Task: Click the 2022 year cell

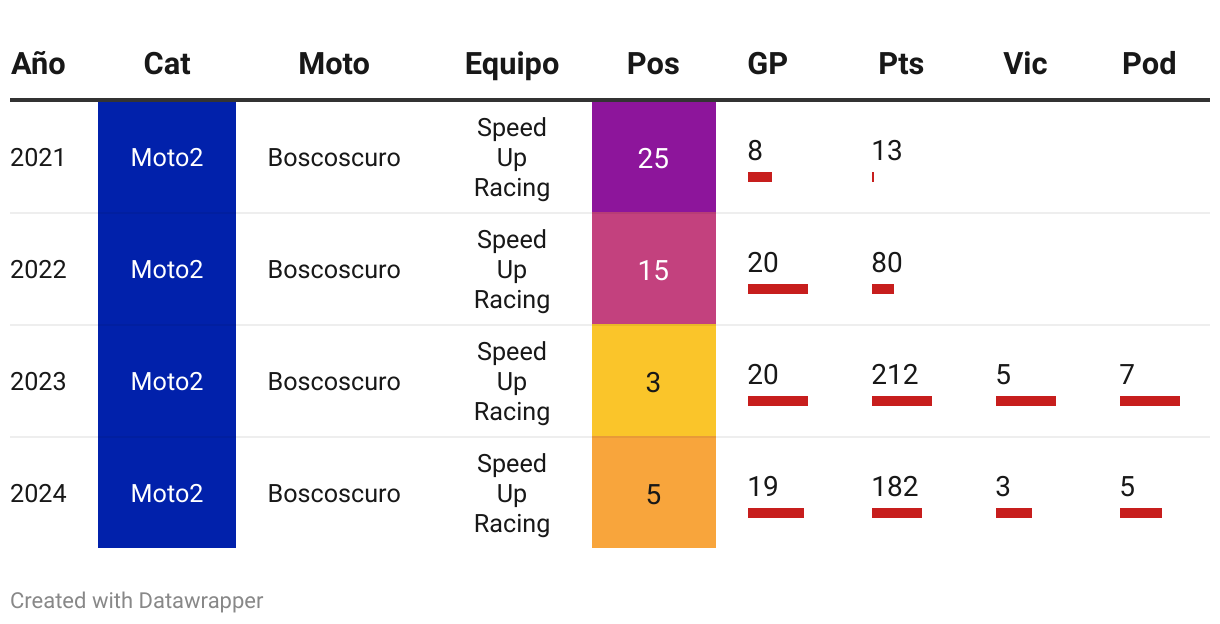Action: (x=38, y=269)
